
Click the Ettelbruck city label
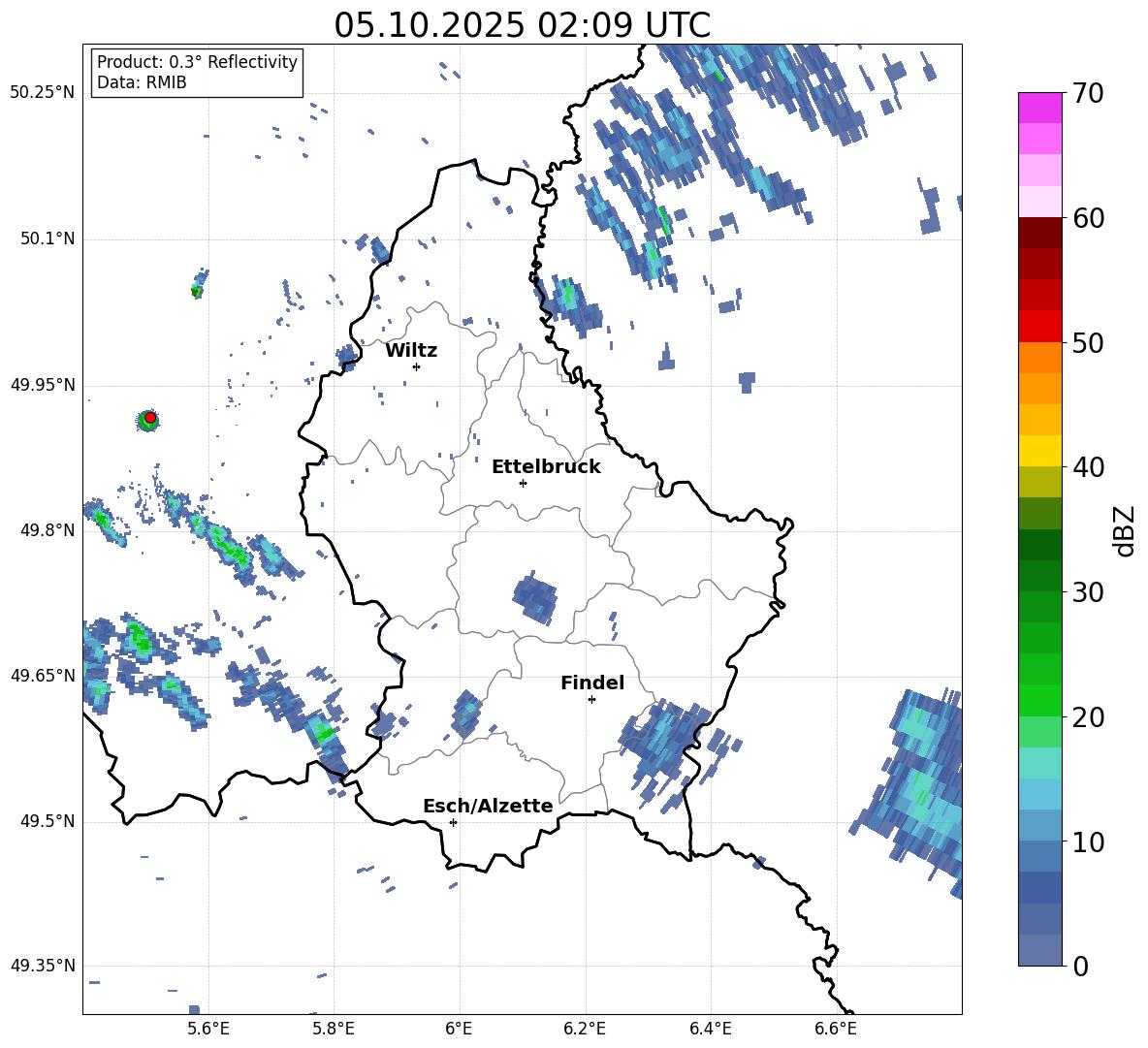(546, 467)
